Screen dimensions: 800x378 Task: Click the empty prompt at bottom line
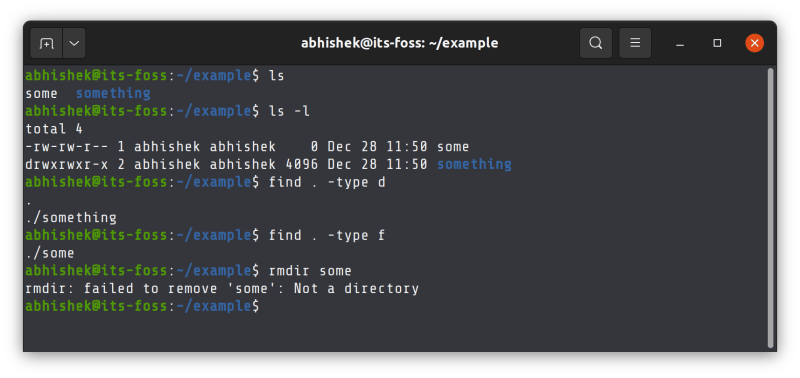142,307
